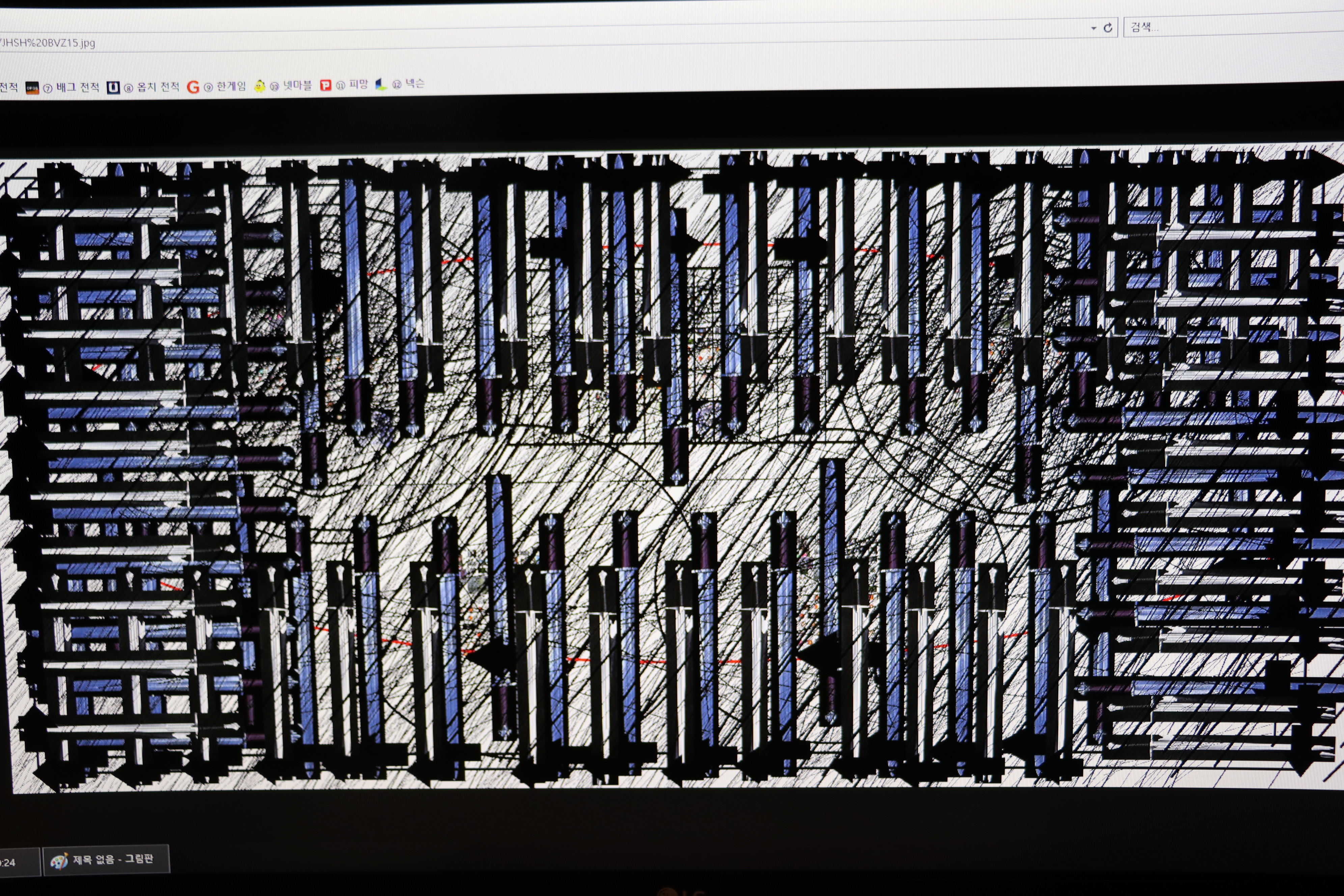Click the red P 피망 favicon
Screen dimensions: 1344x896
[326, 85]
